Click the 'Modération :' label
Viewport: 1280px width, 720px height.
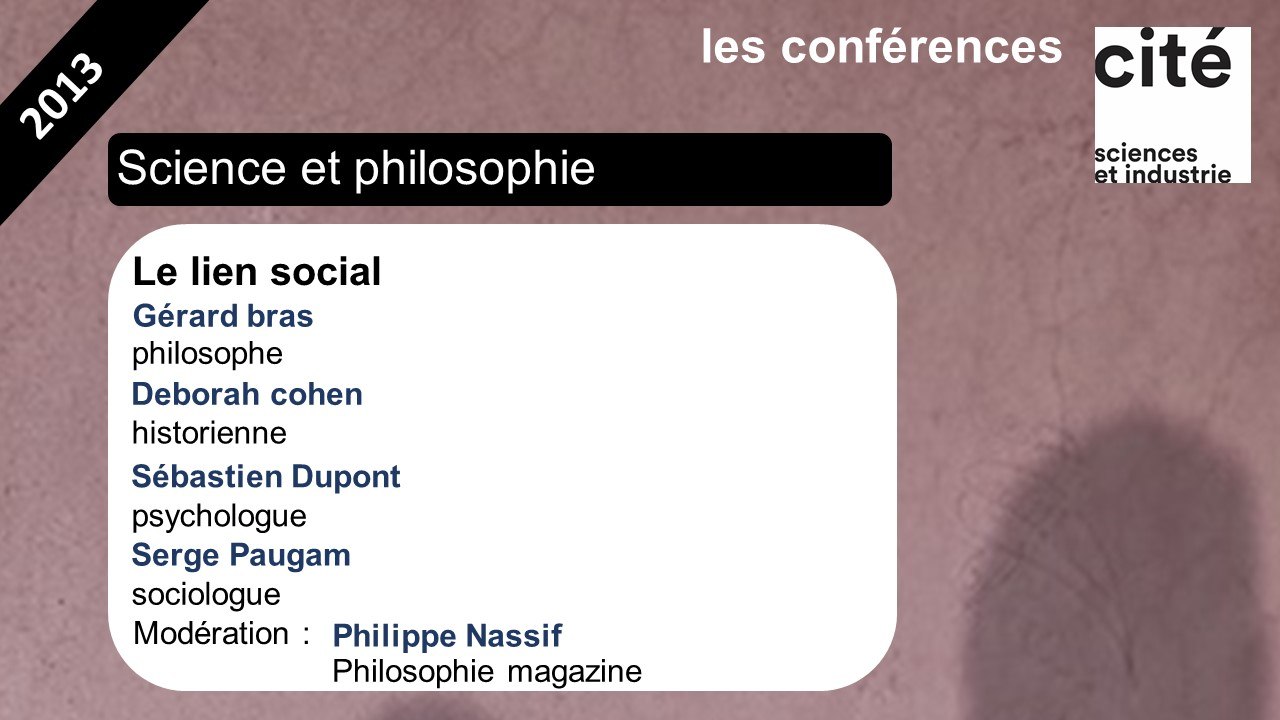click(221, 634)
